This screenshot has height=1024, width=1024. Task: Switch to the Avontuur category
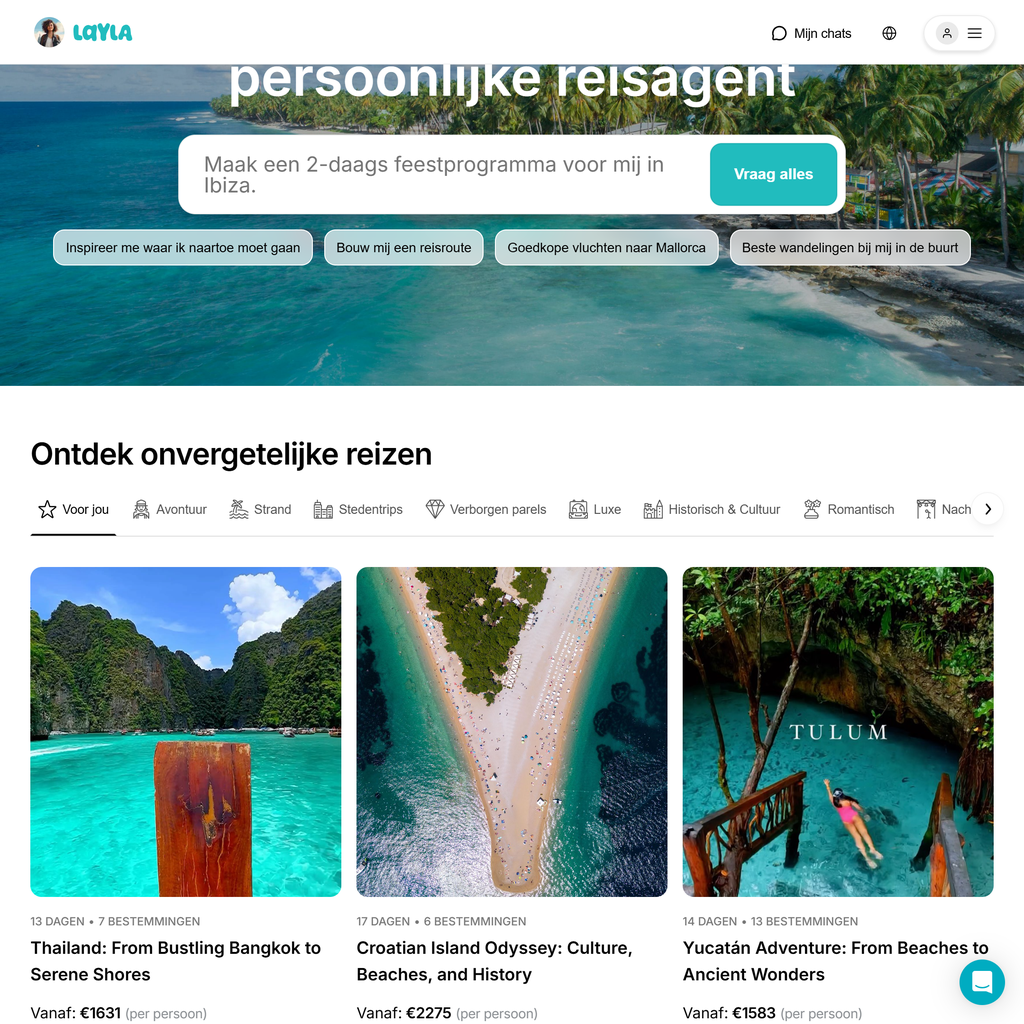[169, 509]
